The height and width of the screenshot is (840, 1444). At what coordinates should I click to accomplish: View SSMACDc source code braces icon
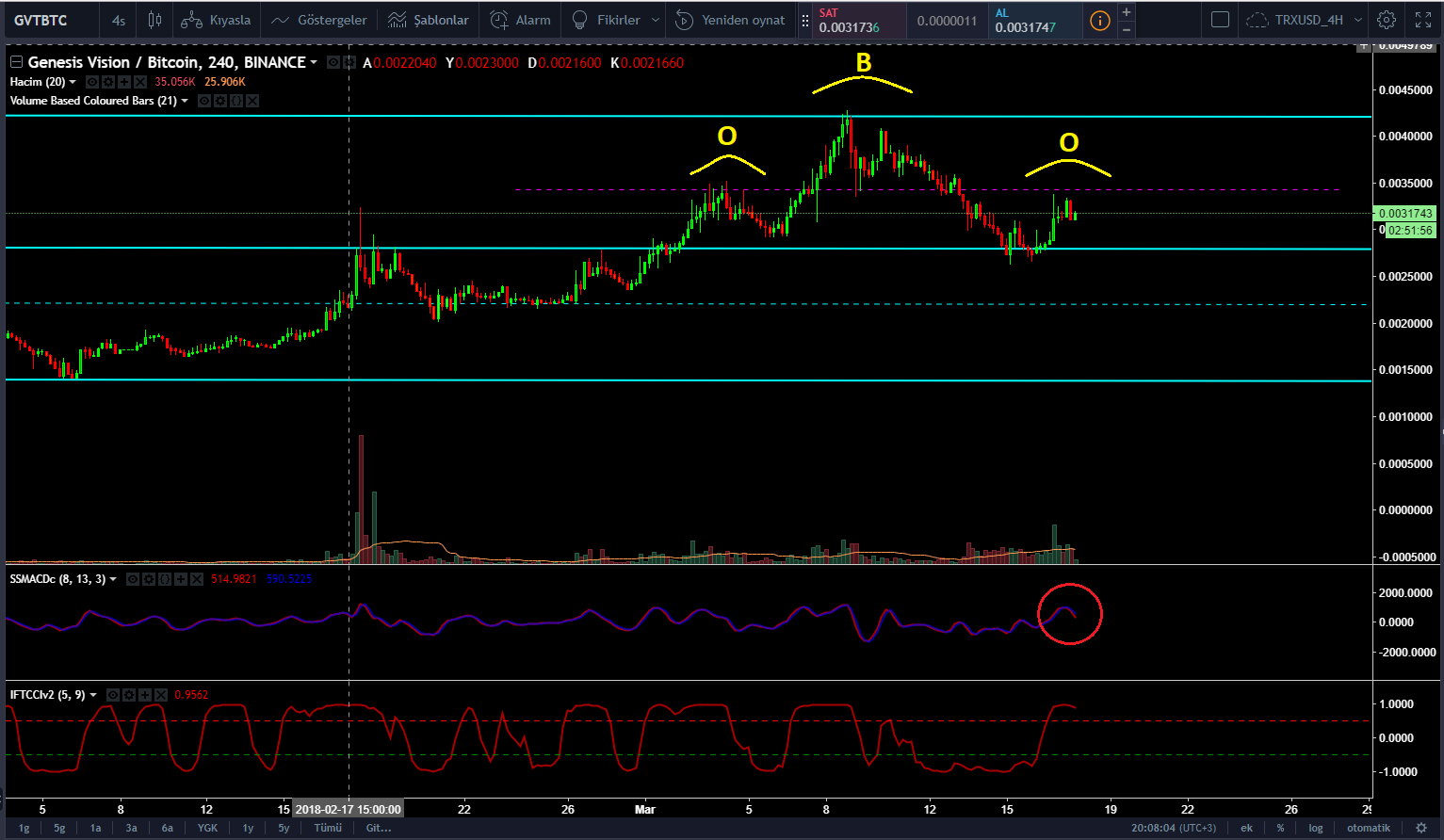pos(165,579)
